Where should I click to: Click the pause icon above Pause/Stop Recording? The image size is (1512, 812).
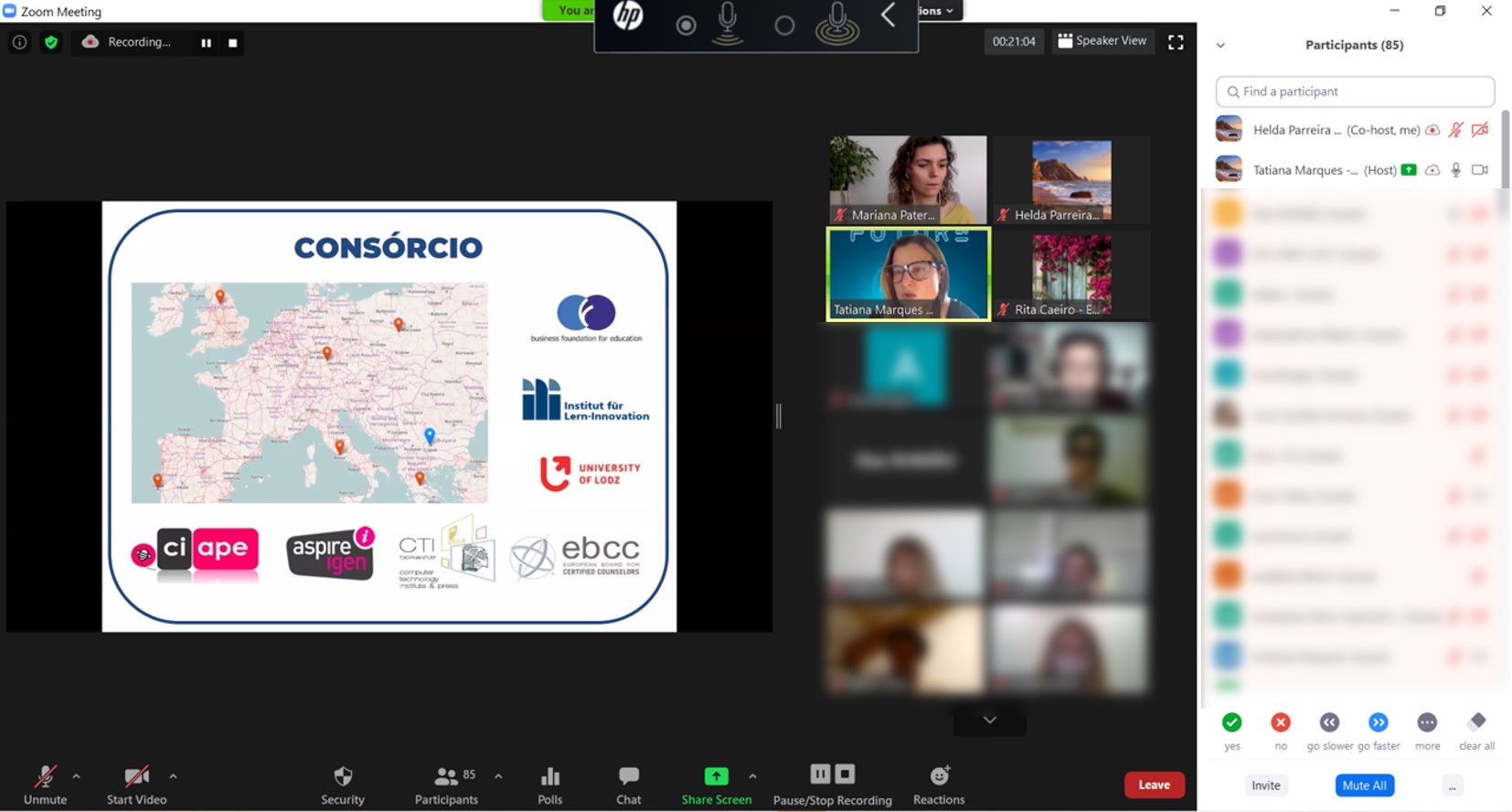[x=820, y=775]
